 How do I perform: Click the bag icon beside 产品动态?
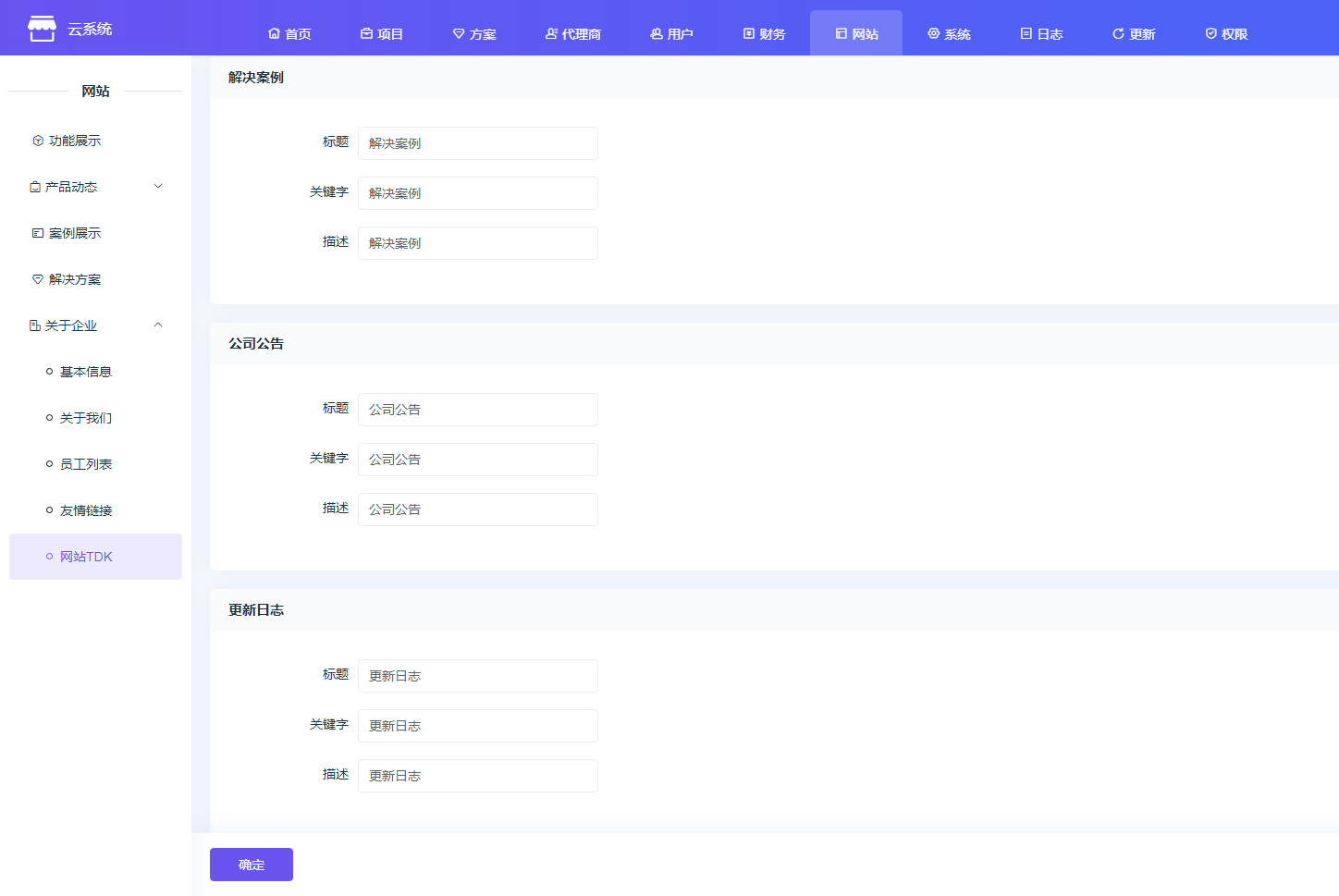35,187
